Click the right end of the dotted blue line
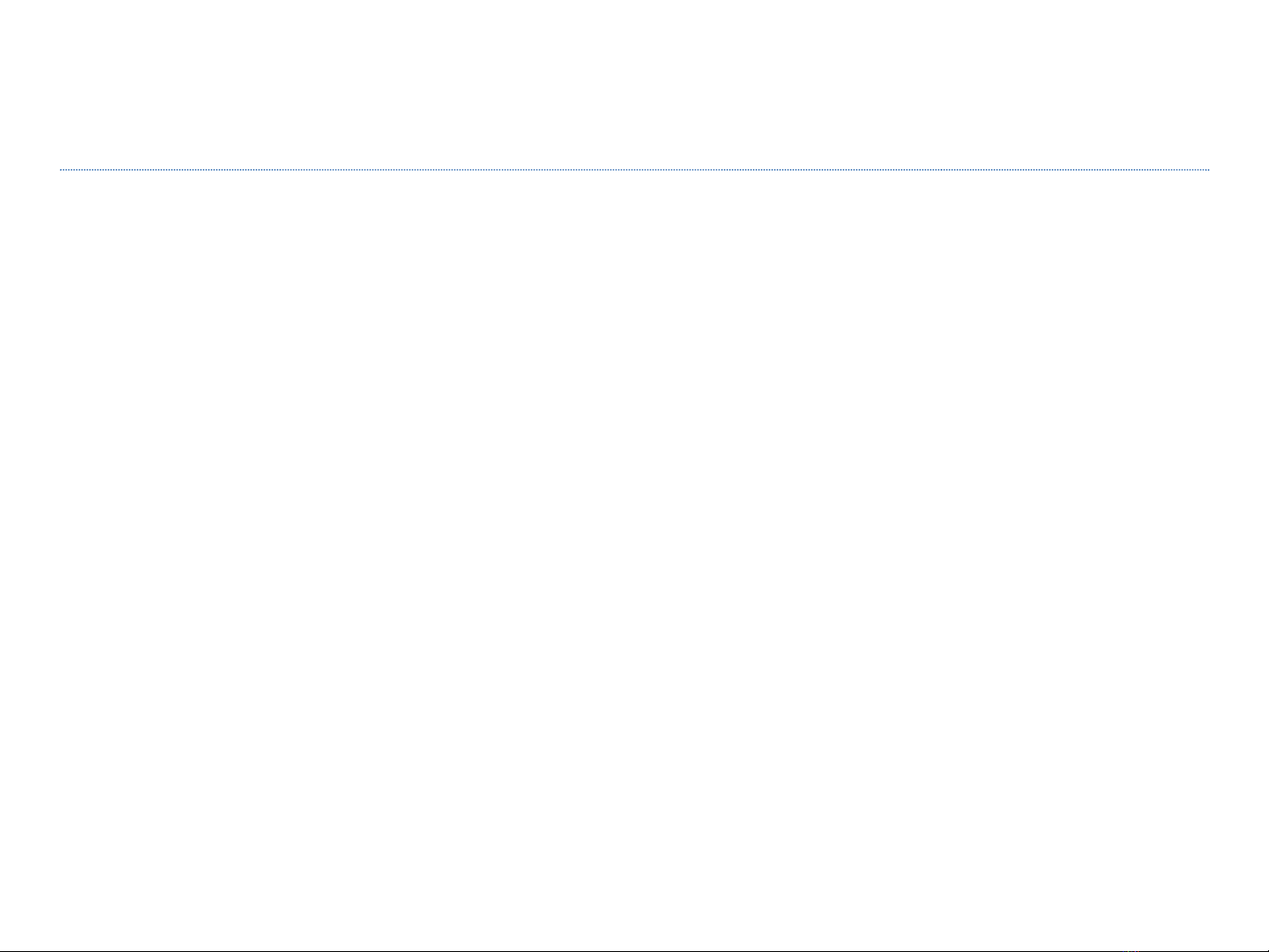The image size is (1269, 952). (x=1208, y=169)
